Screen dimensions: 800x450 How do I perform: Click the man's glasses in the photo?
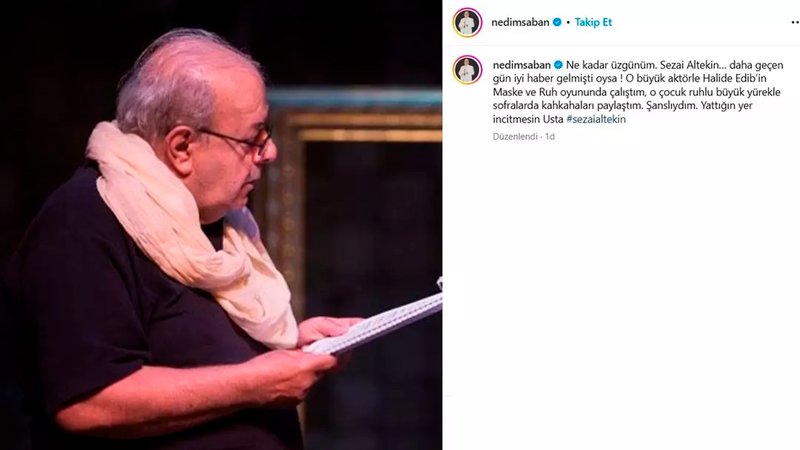tap(240, 140)
